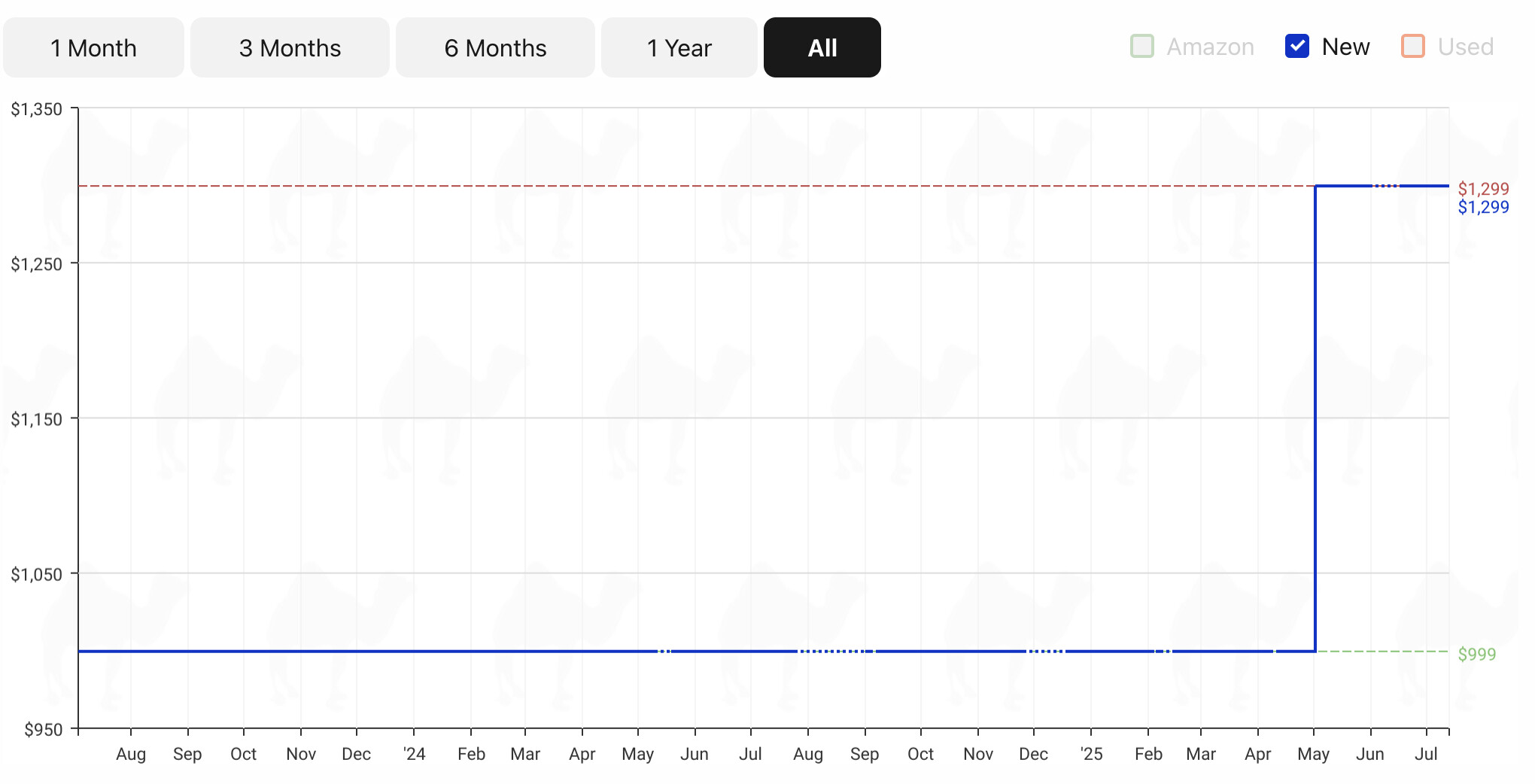
Task: Click the $1,050 y-axis label
Action: point(36,575)
